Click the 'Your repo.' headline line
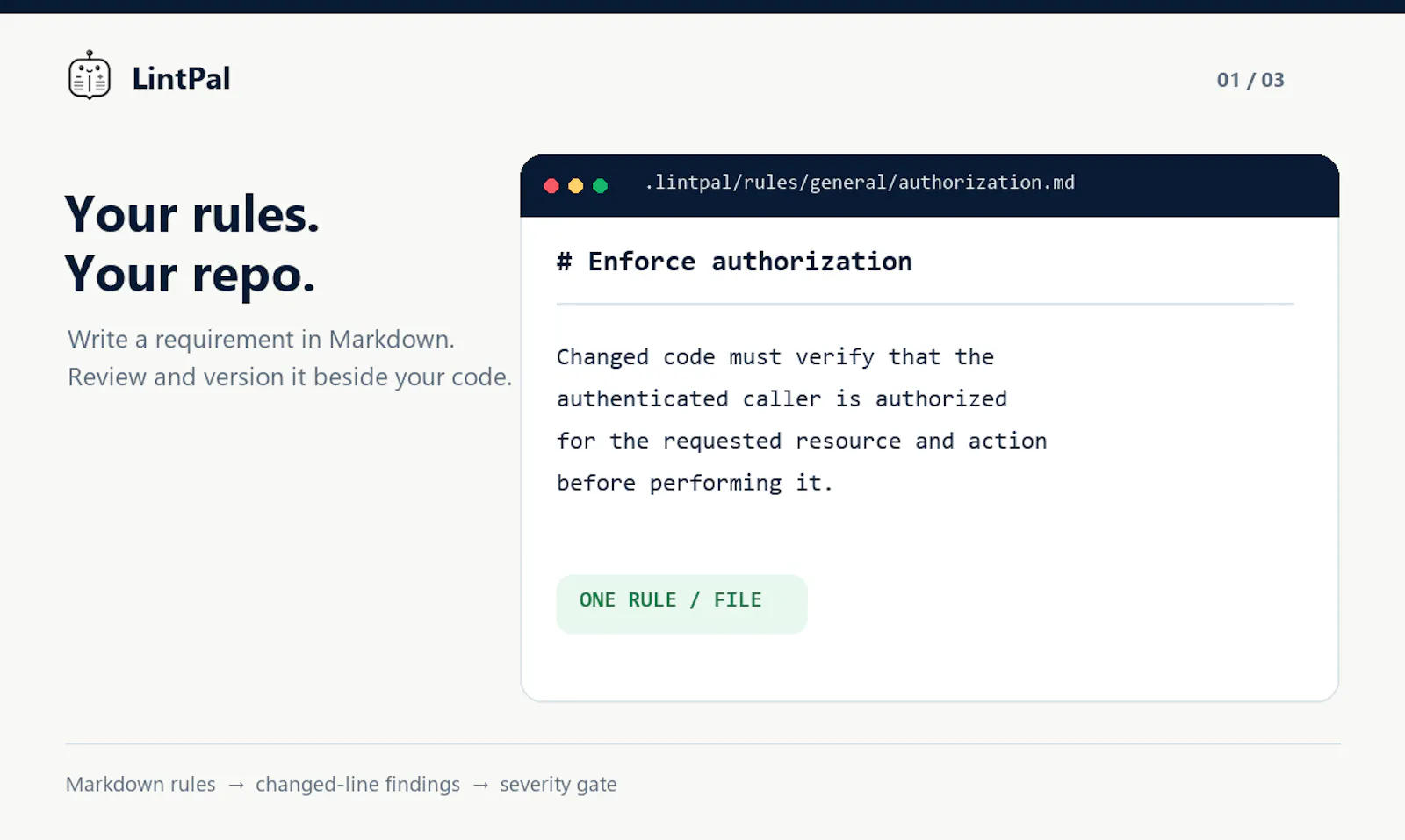 [x=190, y=274]
